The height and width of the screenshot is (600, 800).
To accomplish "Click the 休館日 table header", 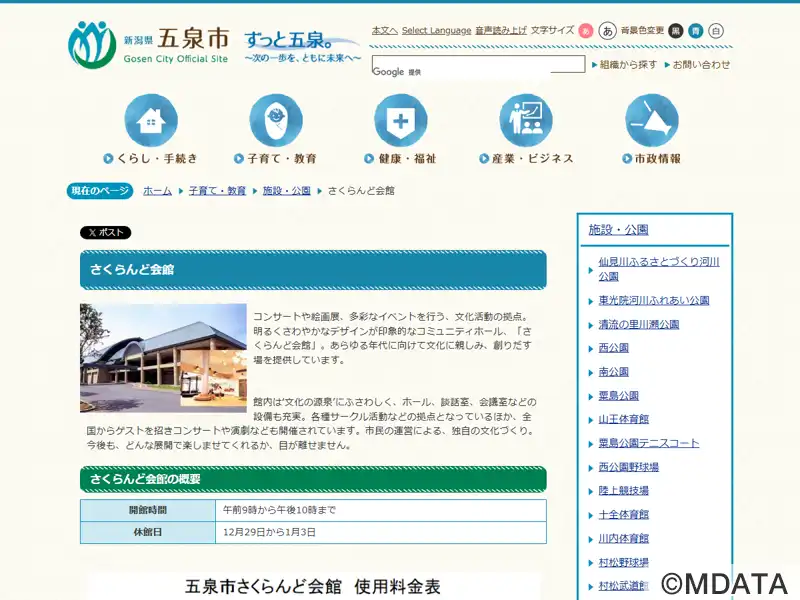I will pyautogui.click(x=148, y=532).
